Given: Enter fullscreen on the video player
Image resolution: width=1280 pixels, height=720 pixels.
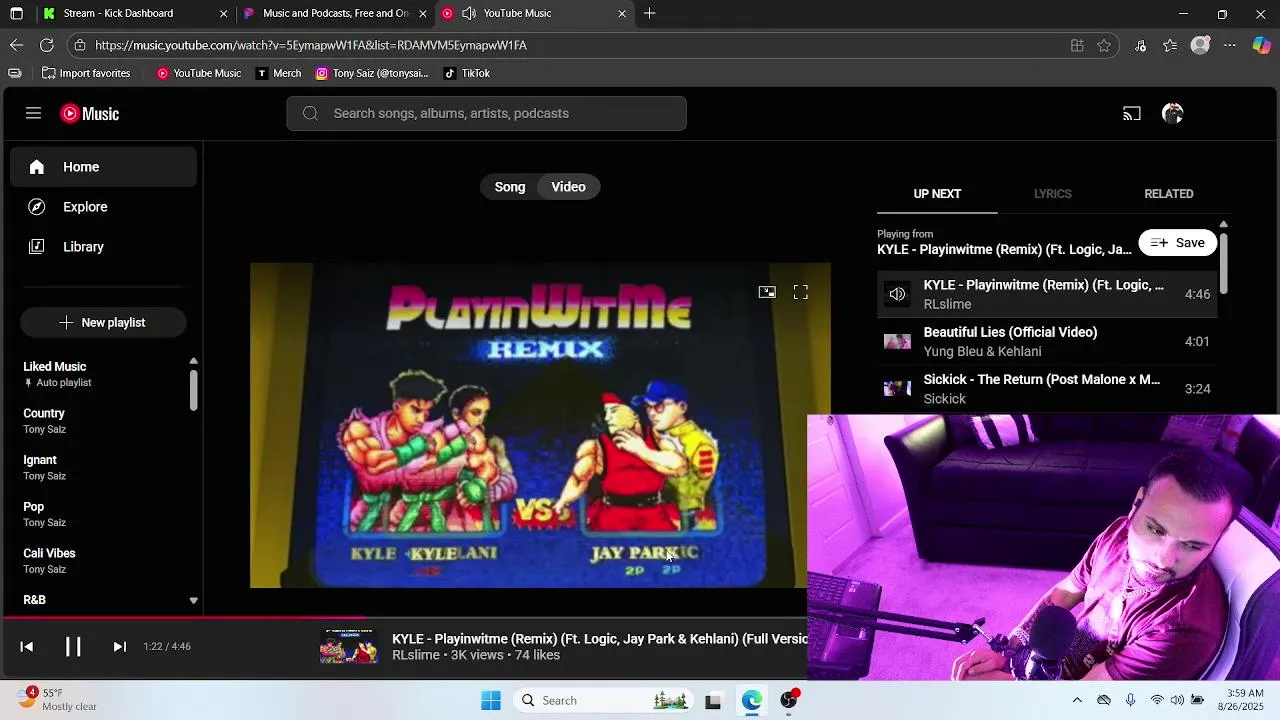Looking at the screenshot, I should click(800, 292).
